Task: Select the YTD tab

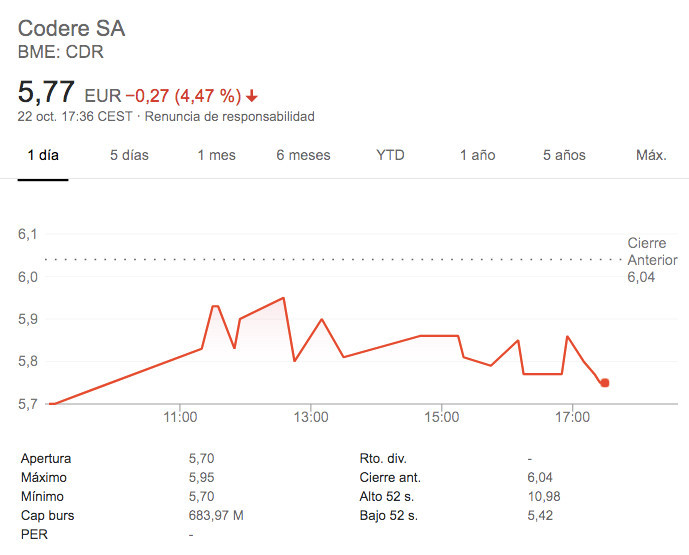Action: pyautogui.click(x=390, y=155)
